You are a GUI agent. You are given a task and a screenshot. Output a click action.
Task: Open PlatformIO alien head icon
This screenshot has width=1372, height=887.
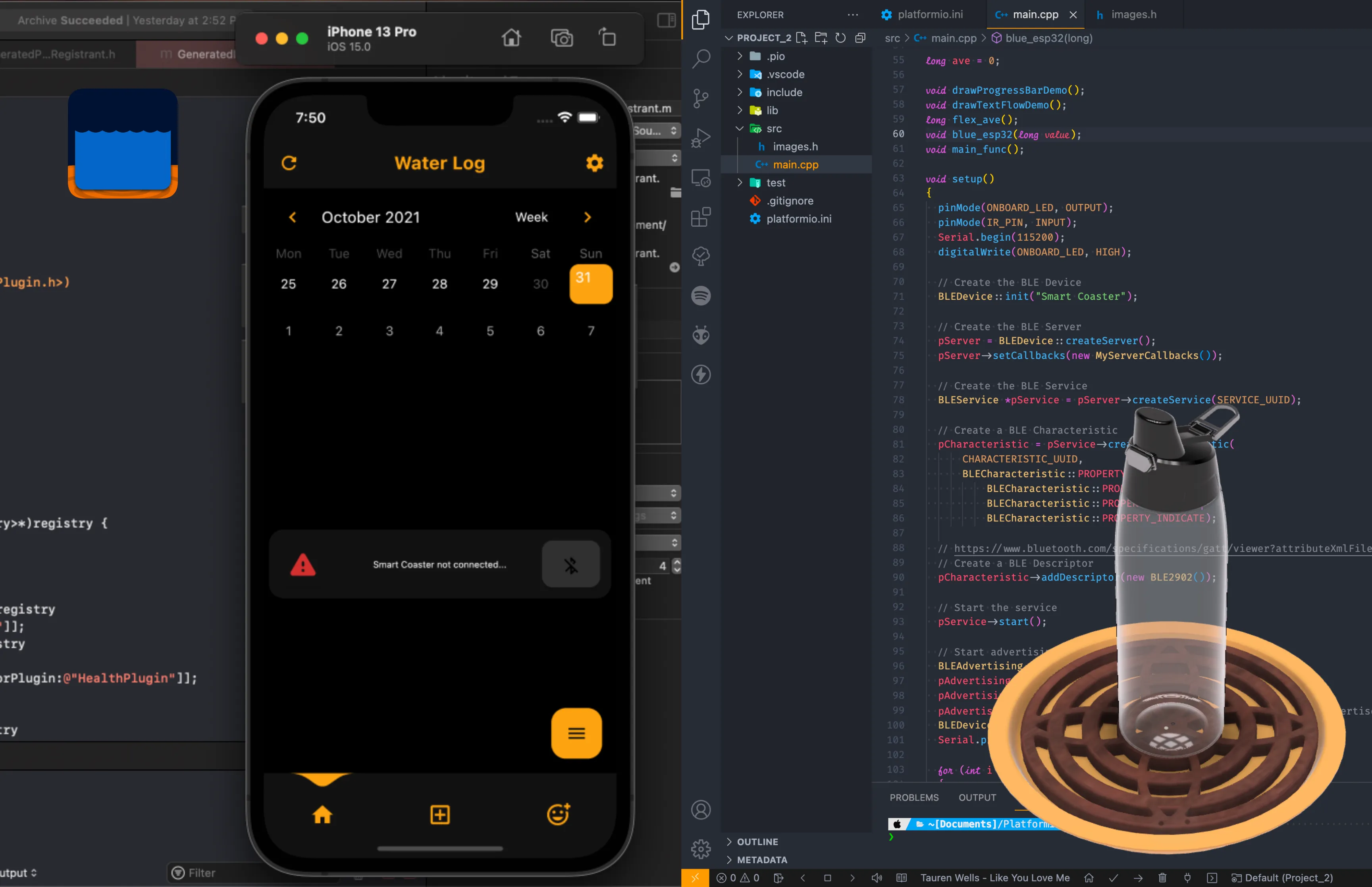pos(701,335)
